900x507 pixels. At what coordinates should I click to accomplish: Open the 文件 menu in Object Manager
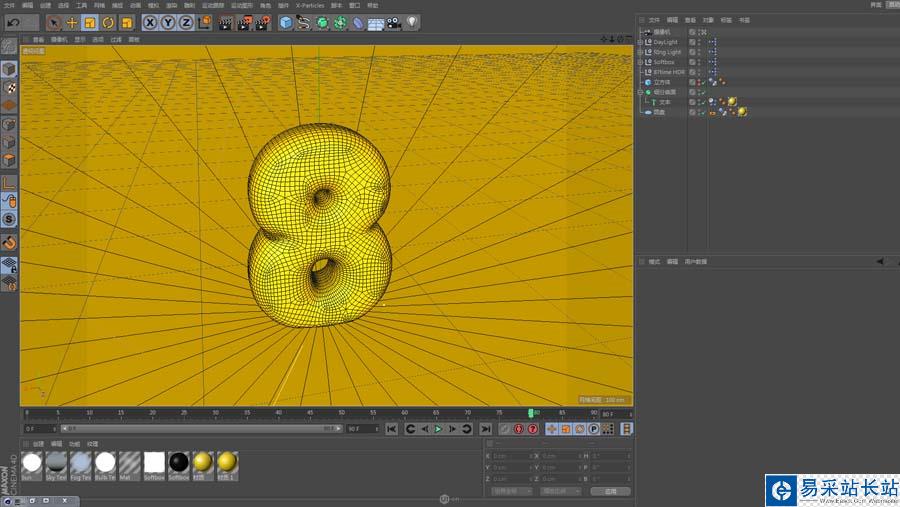[x=654, y=19]
